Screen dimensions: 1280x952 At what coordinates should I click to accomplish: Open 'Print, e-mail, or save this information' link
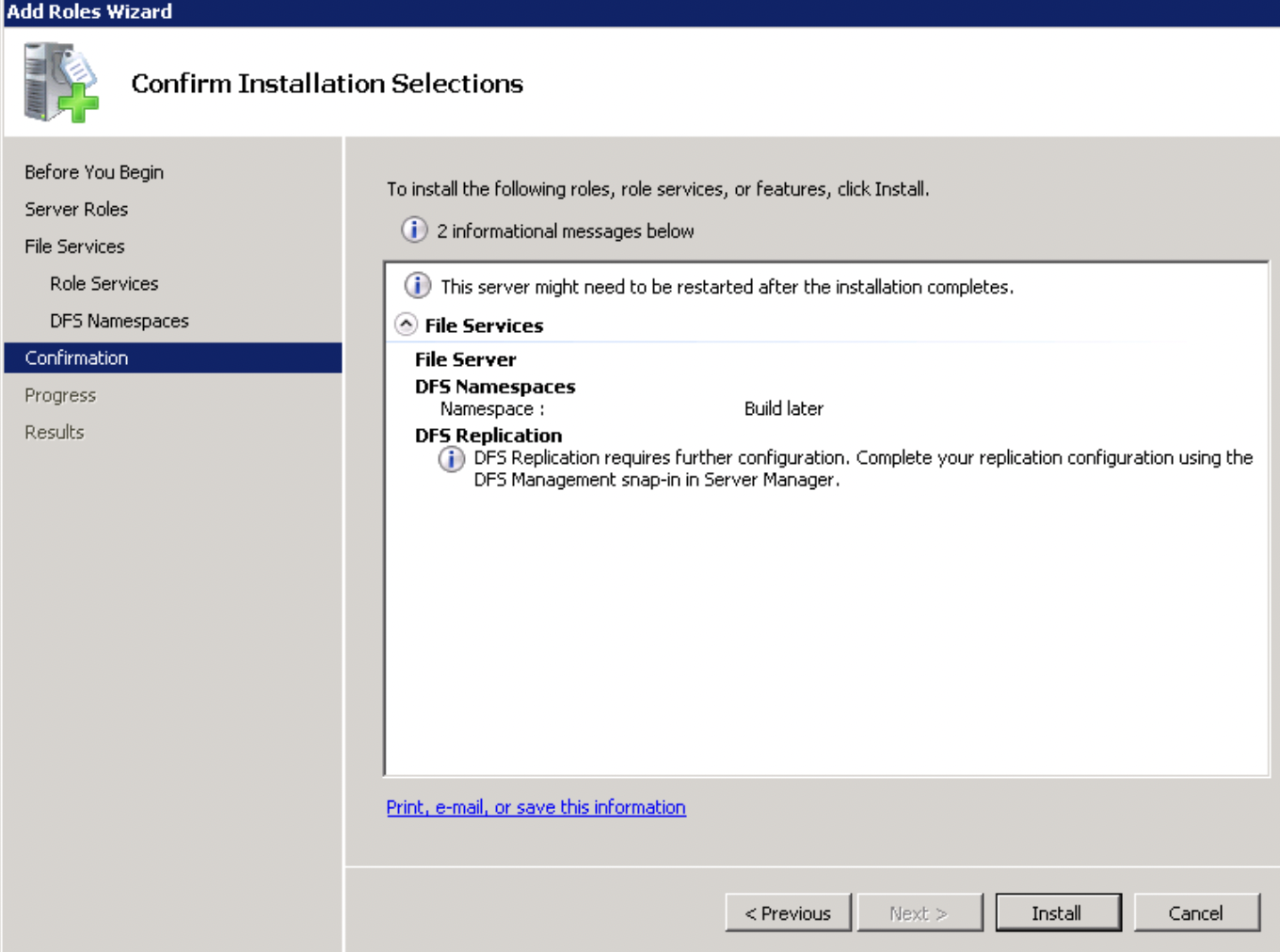536,807
